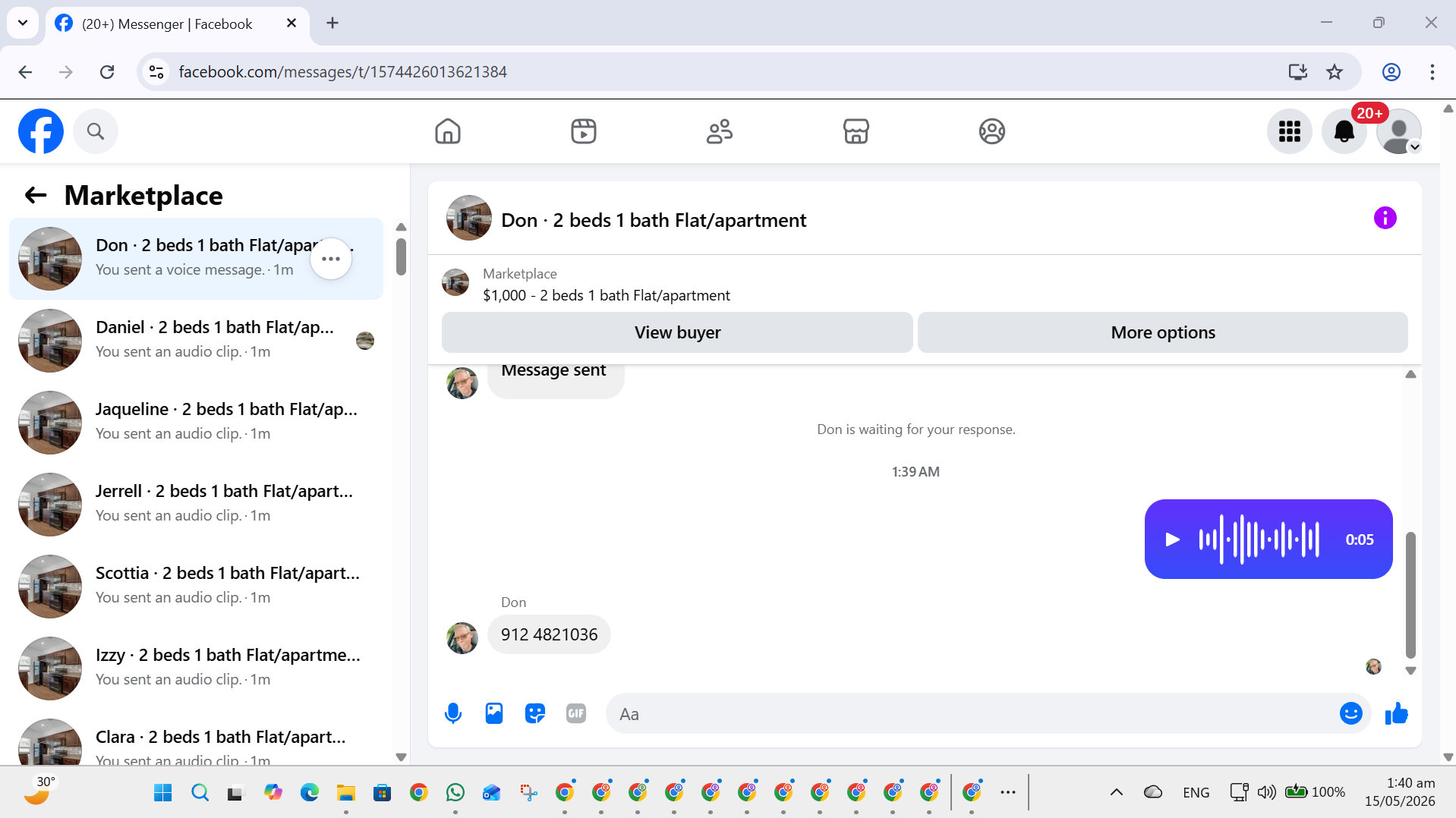Go back using the Marketplace back arrow
This screenshot has height=818, width=1456.
click(36, 195)
